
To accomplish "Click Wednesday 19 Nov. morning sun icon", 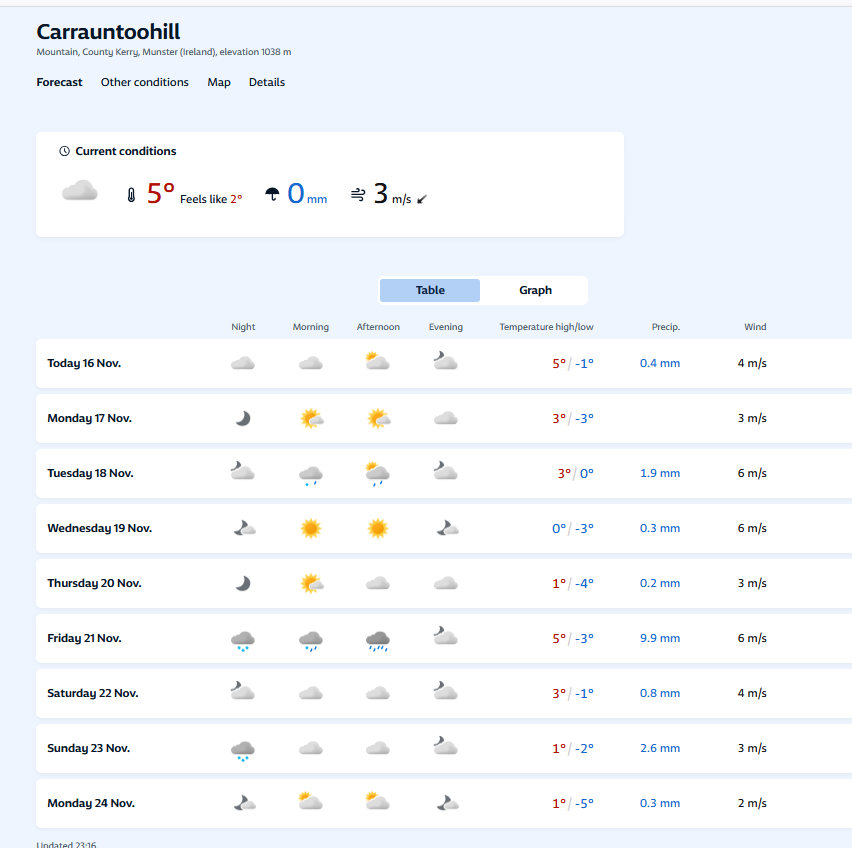I will (311, 528).
